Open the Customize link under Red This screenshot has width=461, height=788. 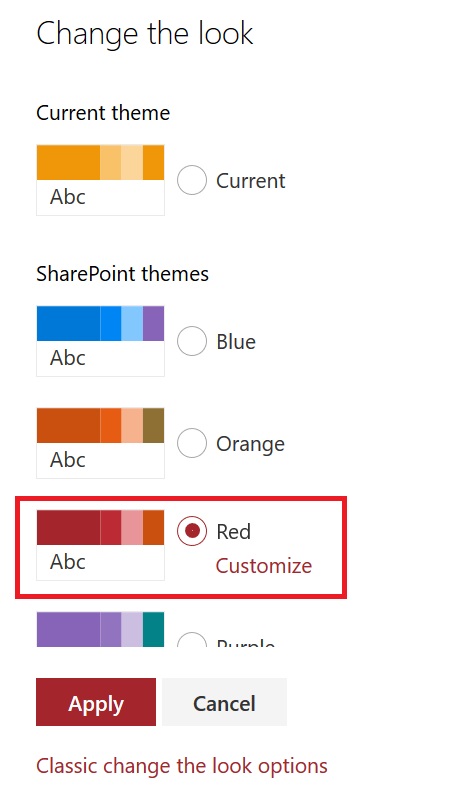(264, 566)
